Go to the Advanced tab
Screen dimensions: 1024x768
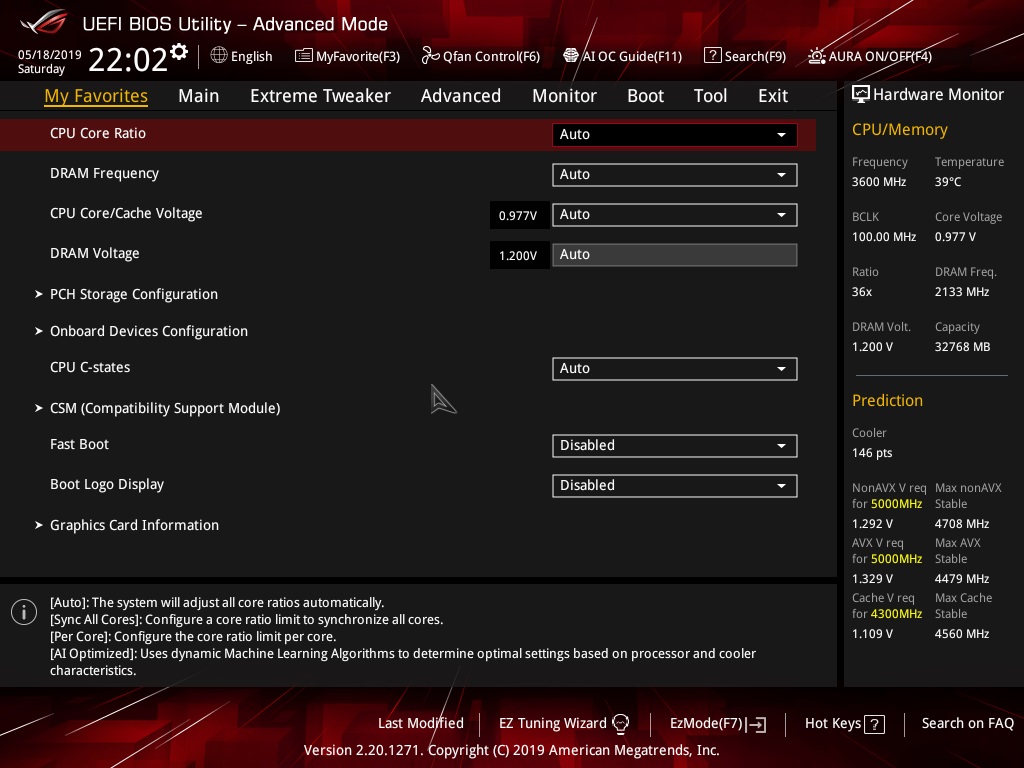coord(460,96)
